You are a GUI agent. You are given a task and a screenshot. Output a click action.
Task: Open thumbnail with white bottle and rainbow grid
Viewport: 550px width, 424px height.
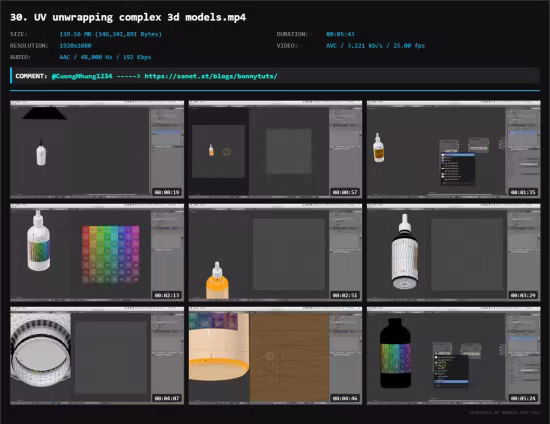[97, 253]
